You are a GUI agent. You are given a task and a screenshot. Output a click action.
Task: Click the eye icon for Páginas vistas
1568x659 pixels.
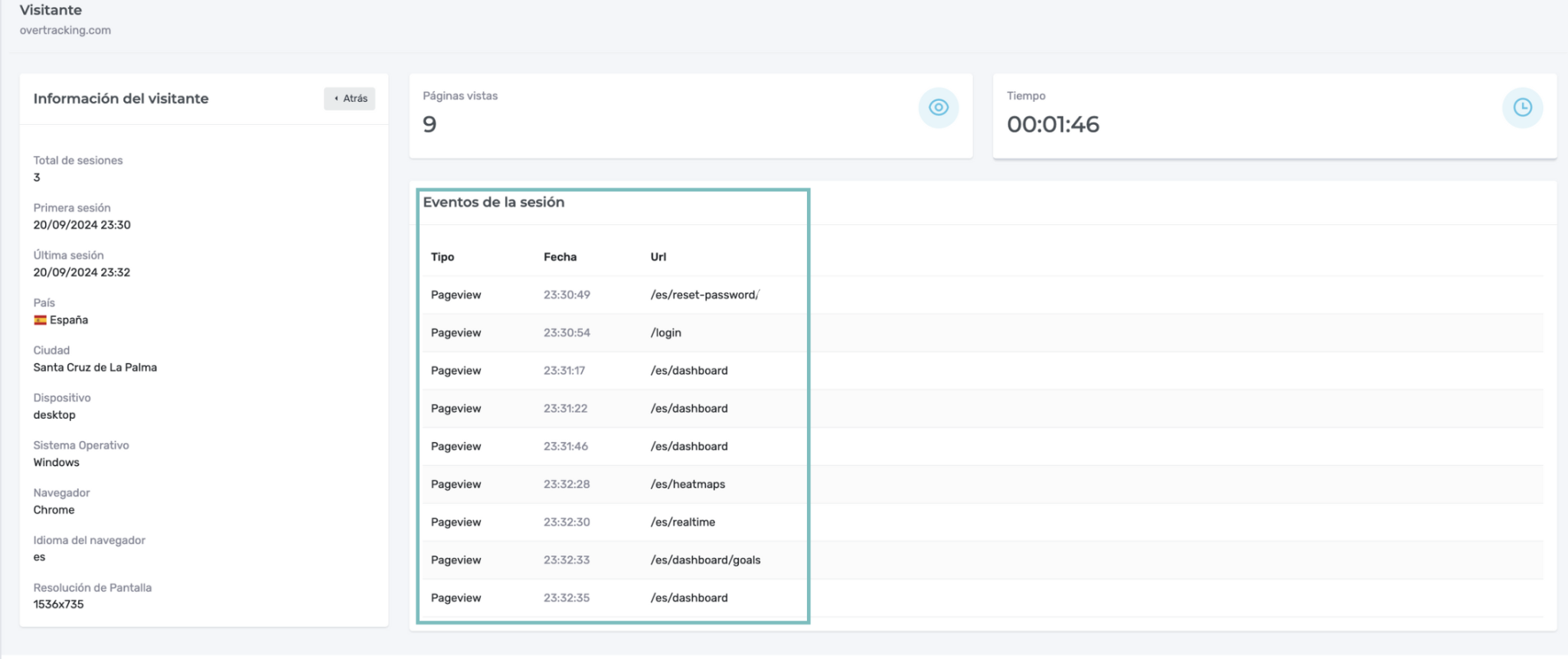coord(939,108)
